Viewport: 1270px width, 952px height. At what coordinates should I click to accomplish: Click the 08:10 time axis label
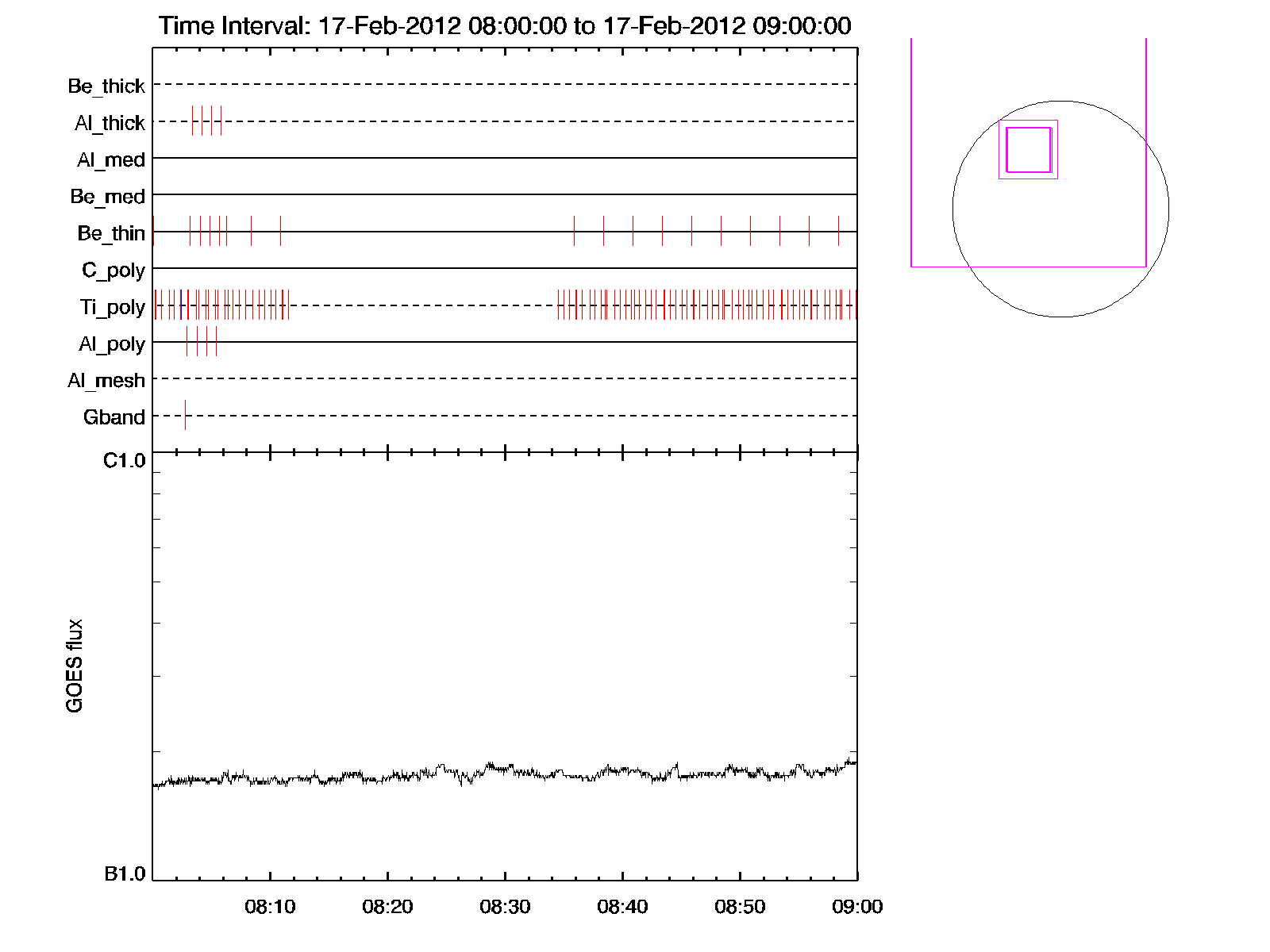[x=270, y=907]
